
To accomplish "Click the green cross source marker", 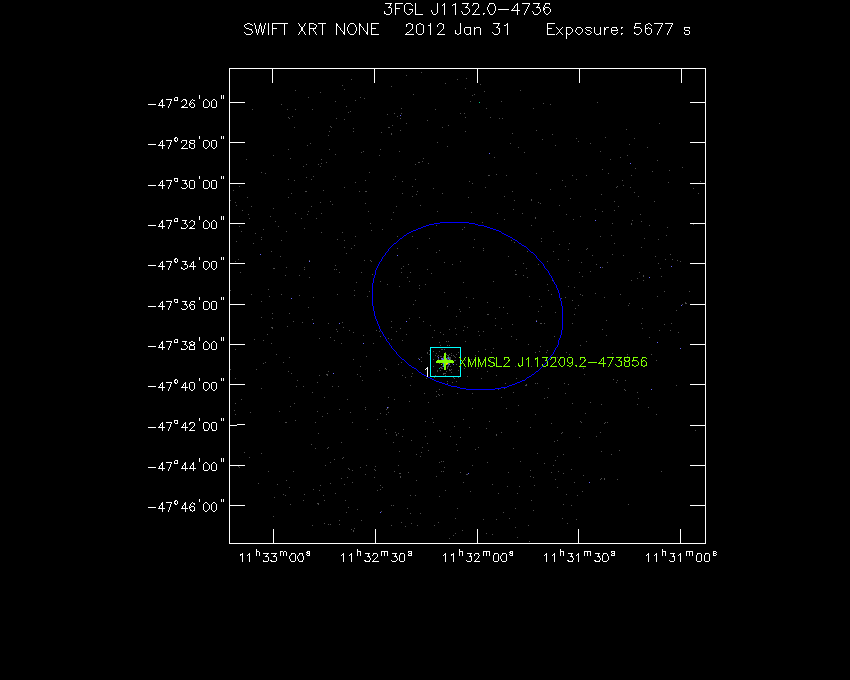I will (x=445, y=361).
